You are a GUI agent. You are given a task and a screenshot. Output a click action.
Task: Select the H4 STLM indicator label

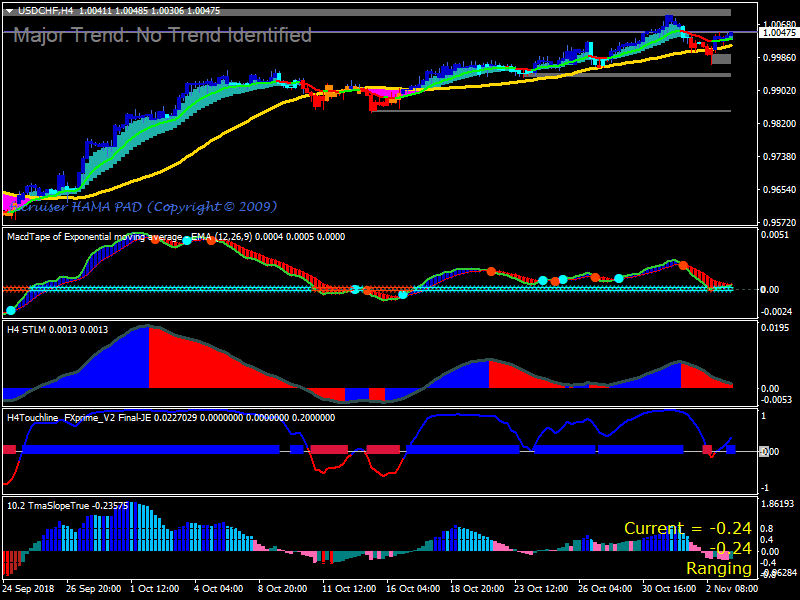(34, 323)
